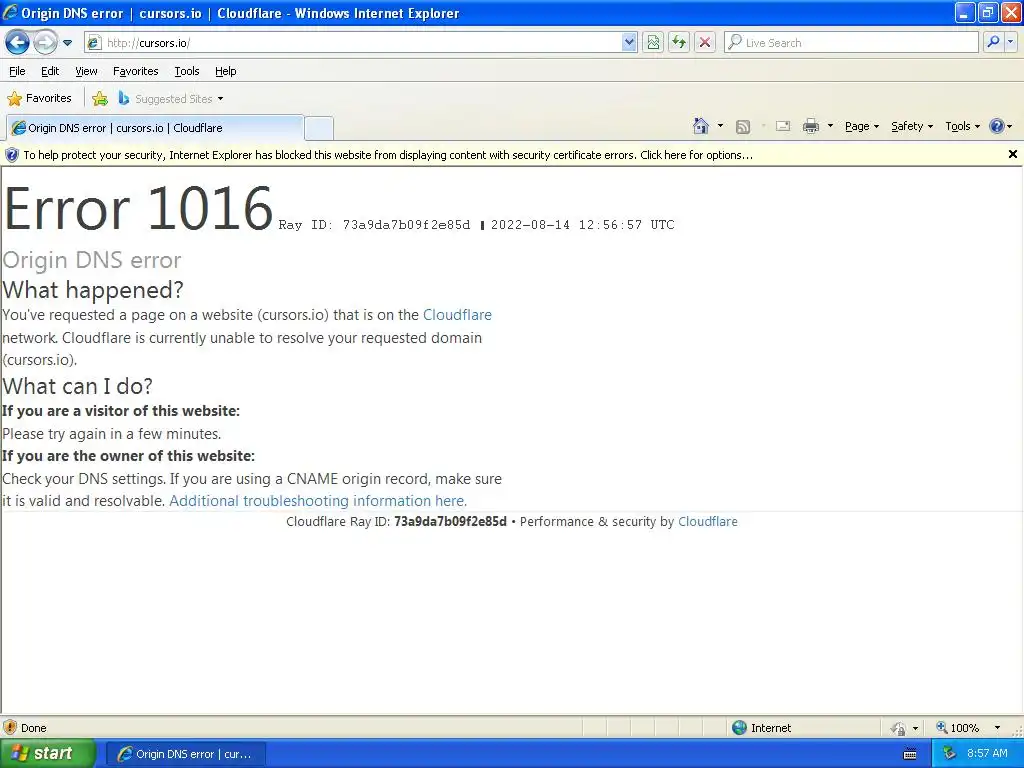Image resolution: width=1024 pixels, height=768 pixels.
Task: Click the security information bar message
Action: [x=388, y=155]
